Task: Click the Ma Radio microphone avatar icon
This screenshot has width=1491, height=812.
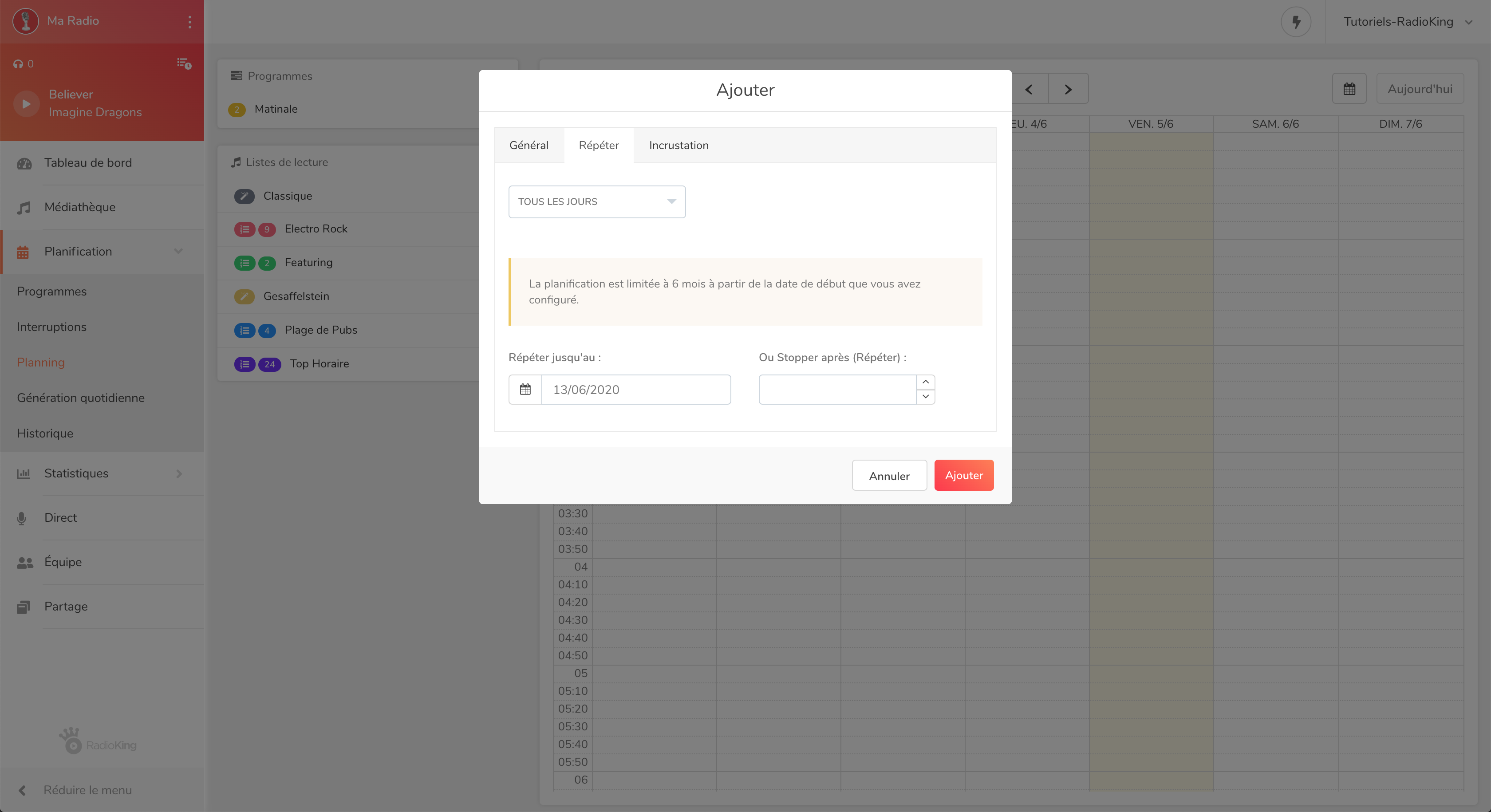Action: (25, 21)
